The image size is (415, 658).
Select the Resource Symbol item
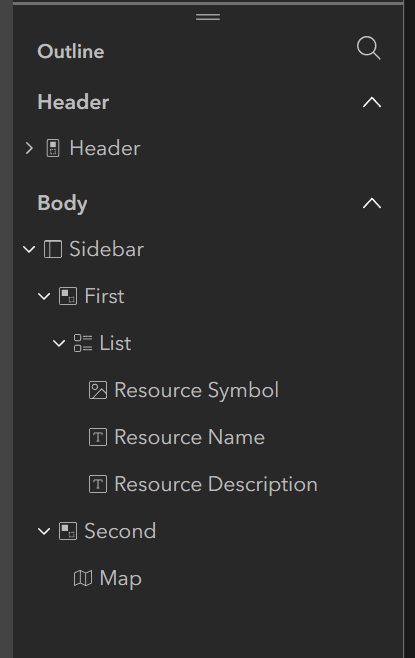tap(196, 390)
